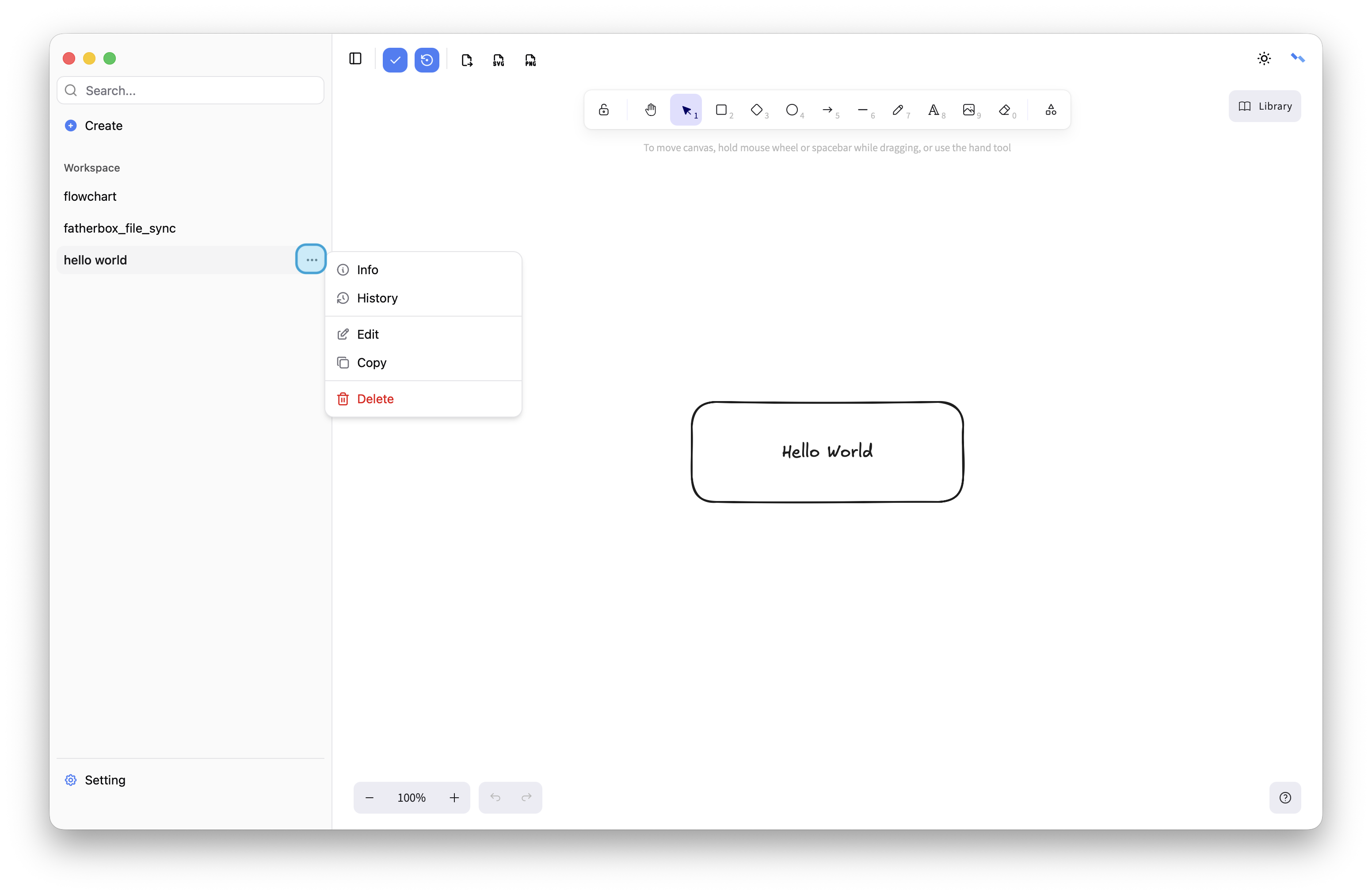Open the more shapes tools dropdown
The width and height of the screenshot is (1372, 895).
[x=1050, y=110]
